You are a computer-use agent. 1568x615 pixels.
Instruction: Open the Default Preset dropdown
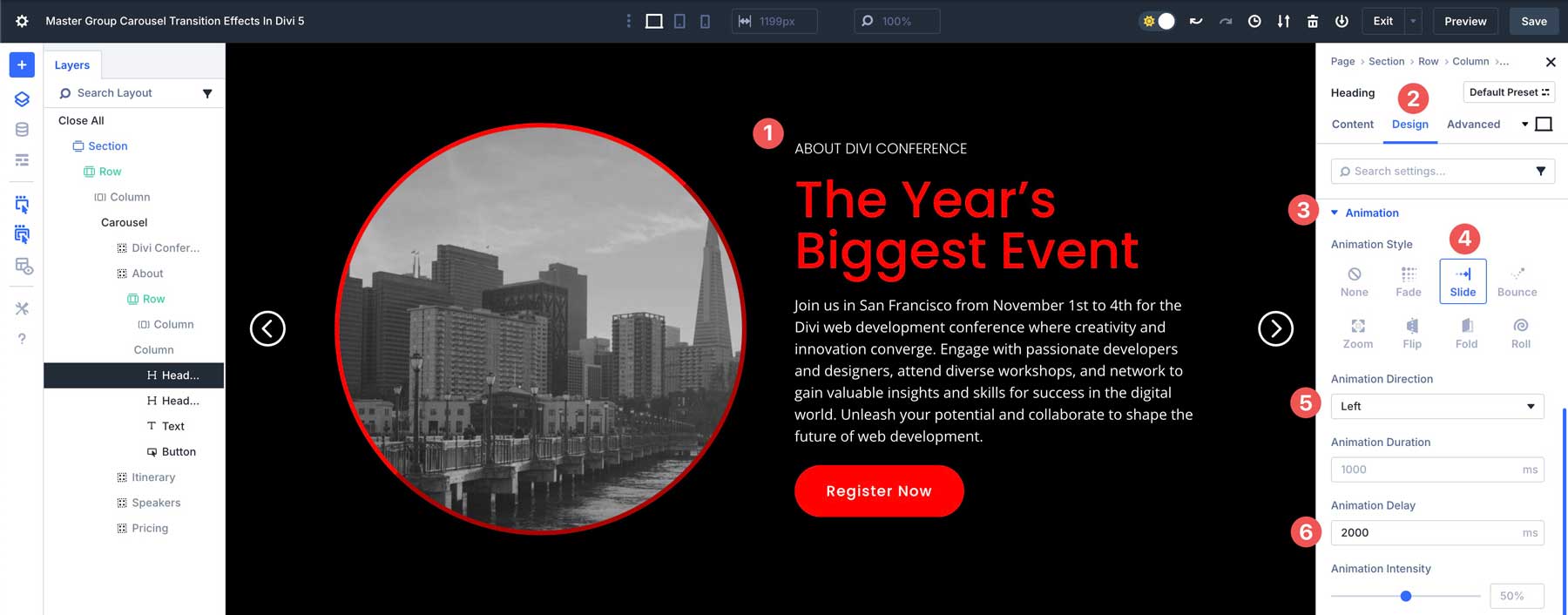click(x=1509, y=92)
